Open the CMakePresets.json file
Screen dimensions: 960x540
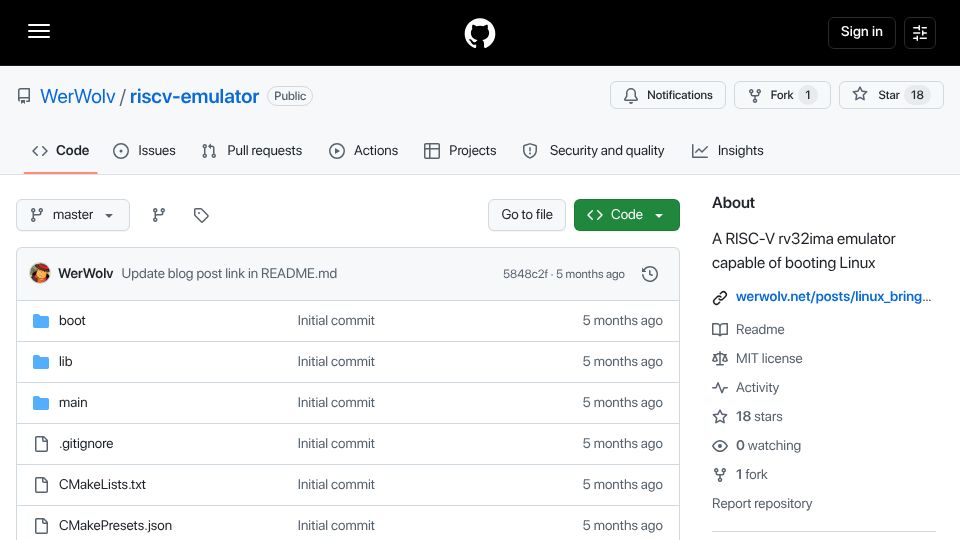[x=115, y=526]
